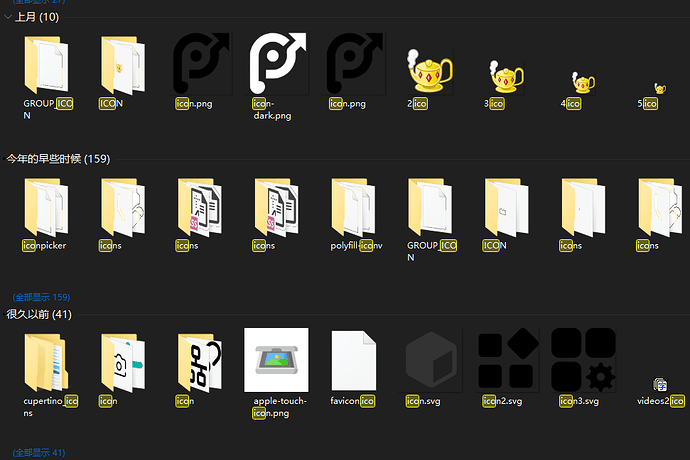The height and width of the screenshot is (460, 690).
Task: Select the videos2.ico file
Action: click(661, 384)
